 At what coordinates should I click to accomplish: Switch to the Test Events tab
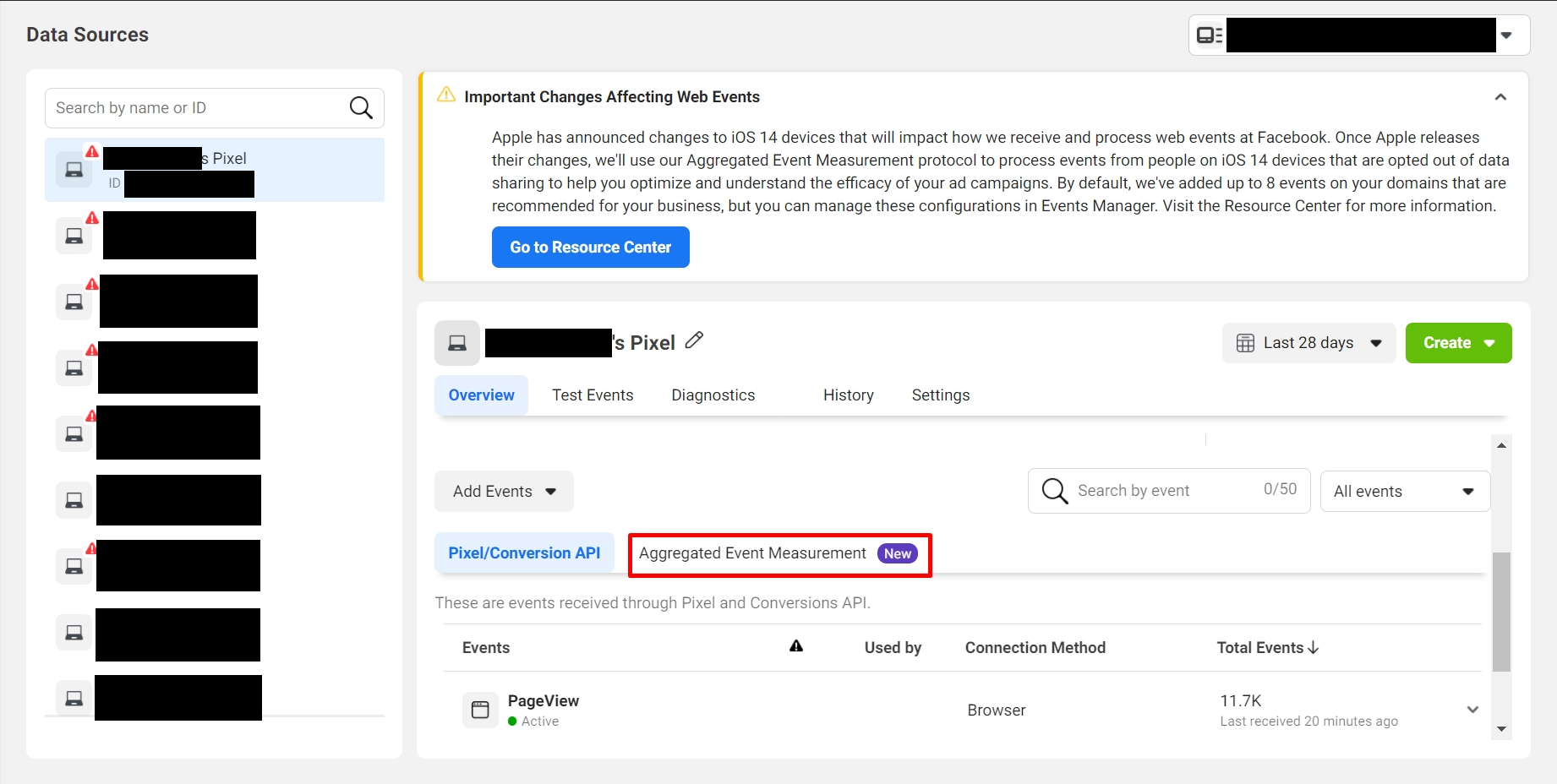click(593, 395)
